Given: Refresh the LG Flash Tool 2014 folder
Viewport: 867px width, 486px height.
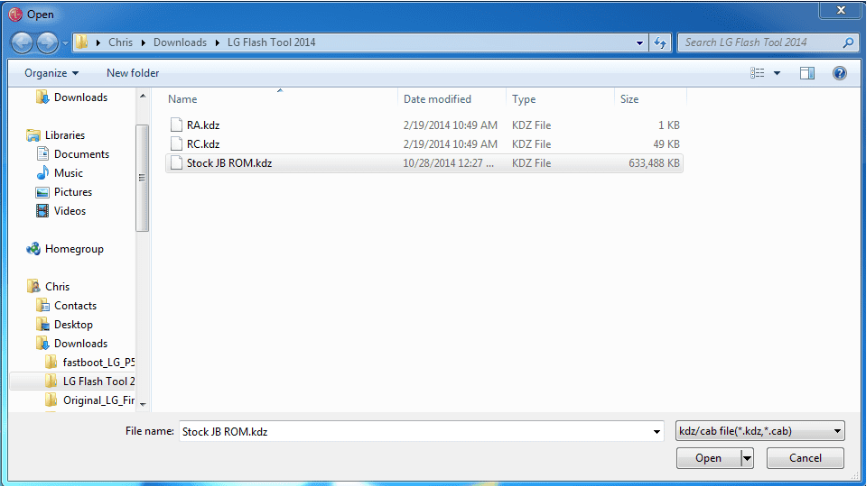Looking at the screenshot, I should point(660,43).
